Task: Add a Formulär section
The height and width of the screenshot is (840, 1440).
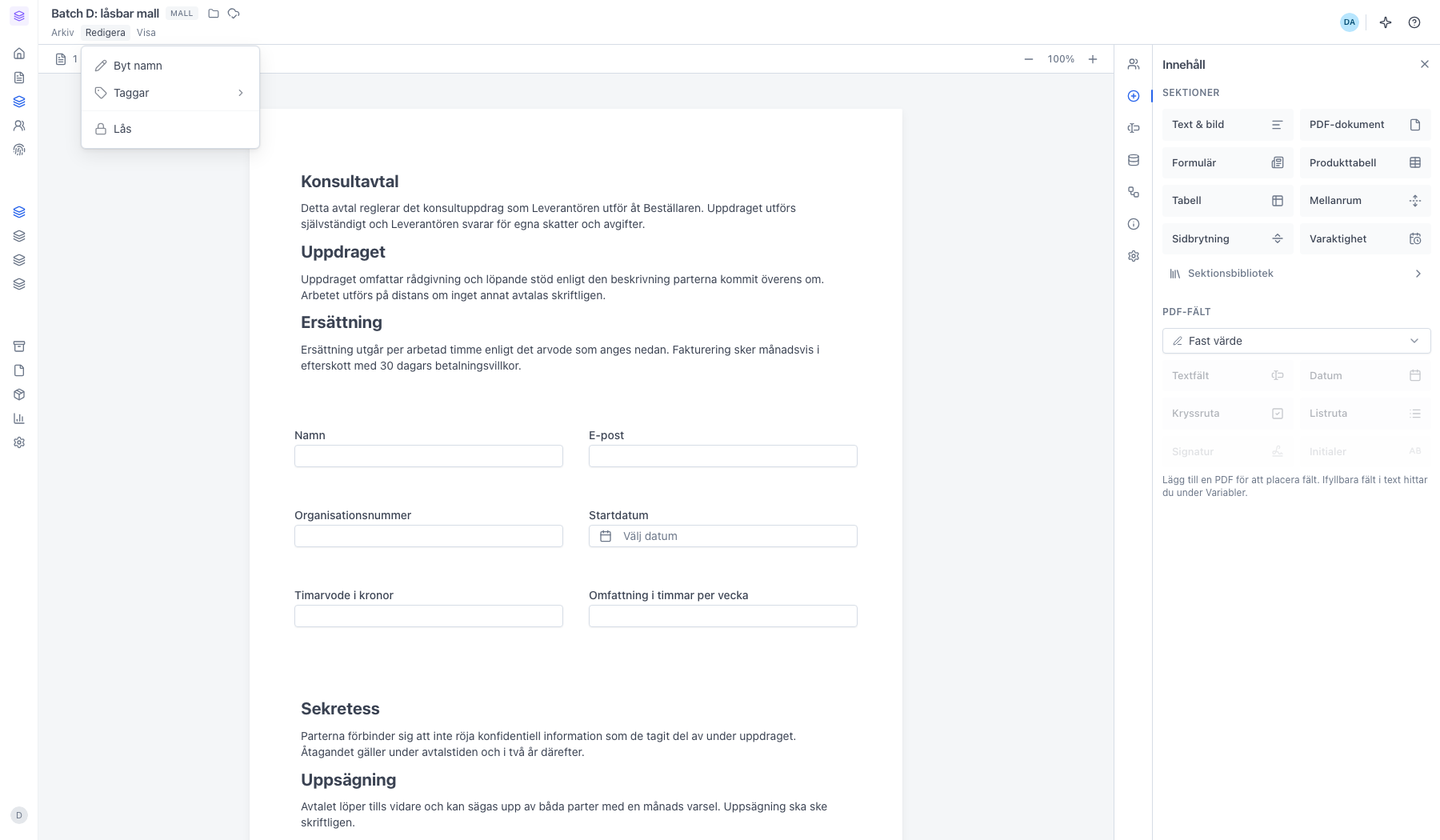Action: coord(1227,162)
